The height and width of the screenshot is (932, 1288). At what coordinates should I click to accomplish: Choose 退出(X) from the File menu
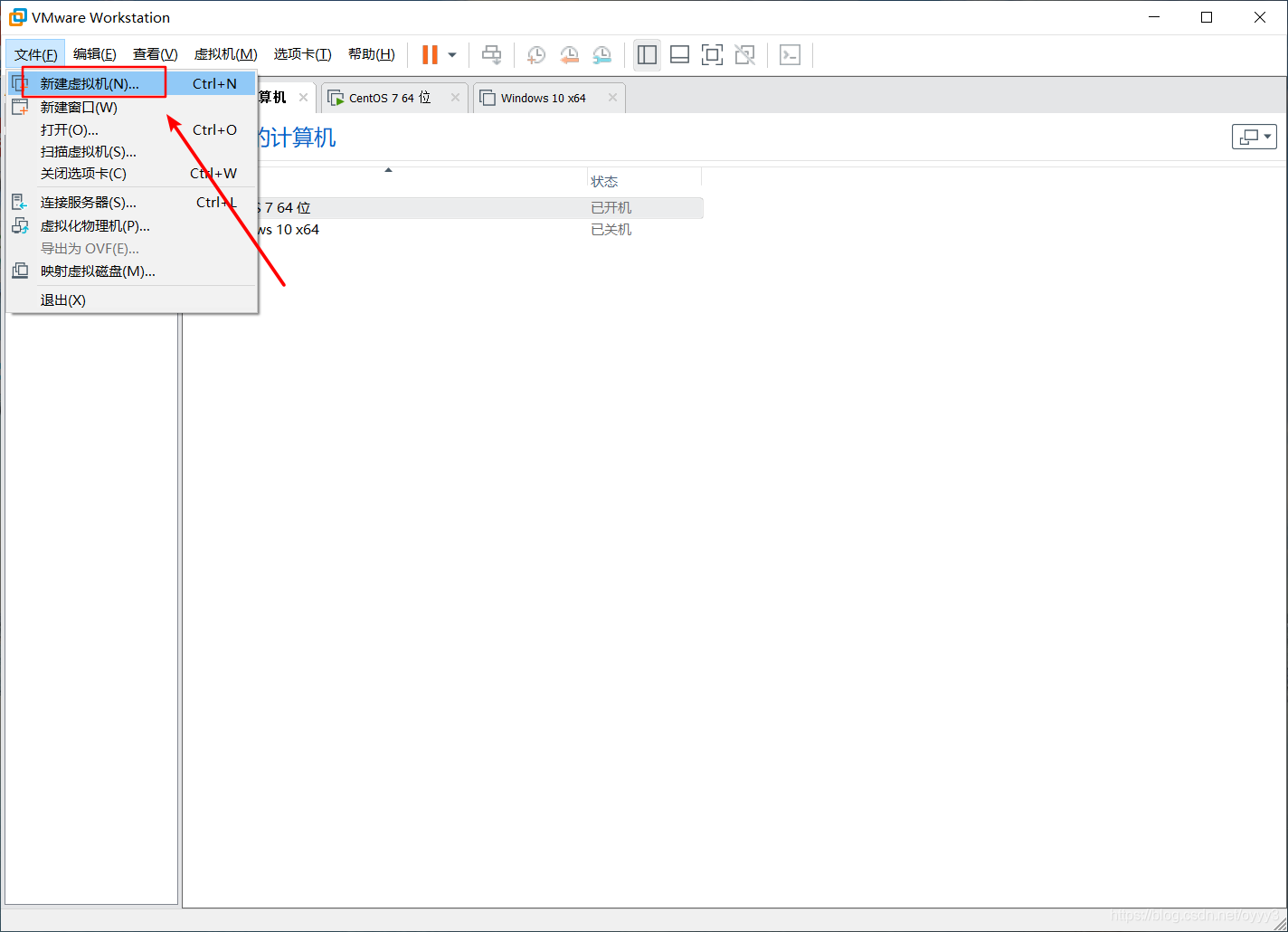click(x=131, y=300)
